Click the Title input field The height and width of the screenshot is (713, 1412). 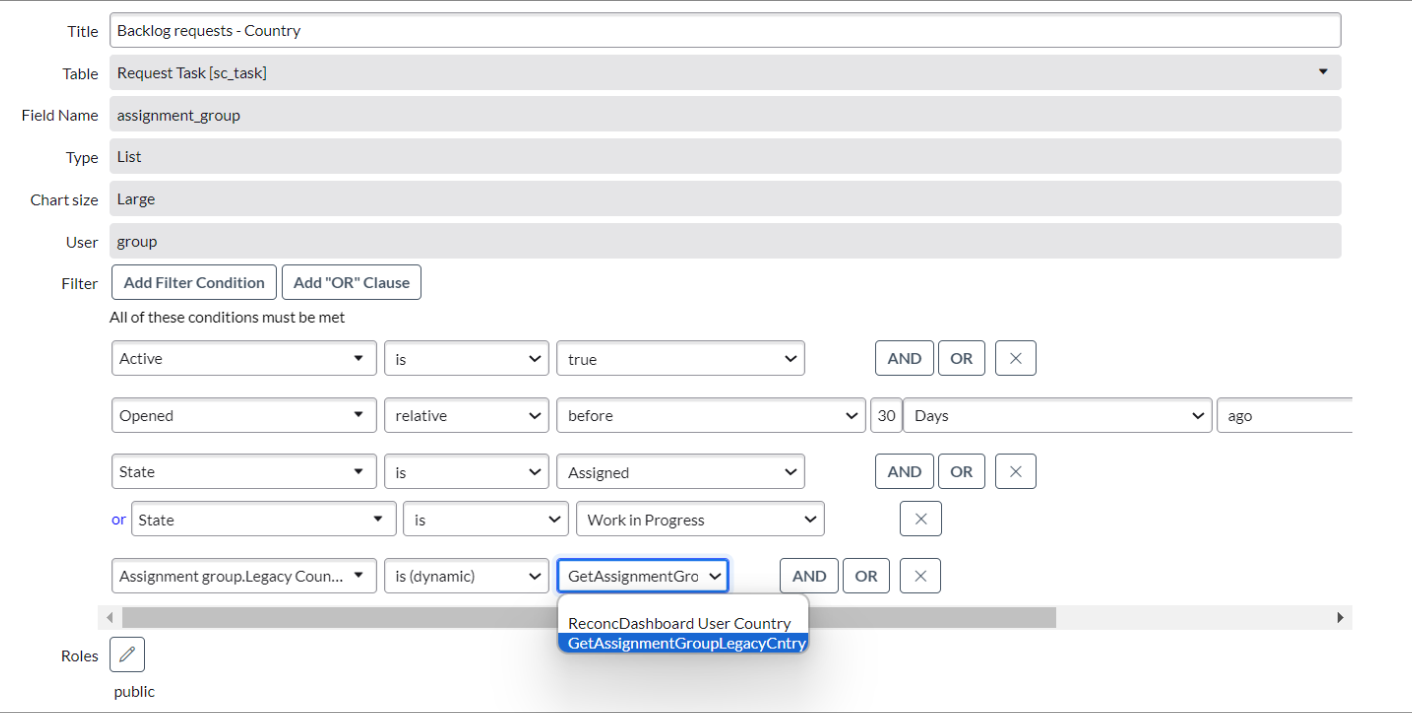point(725,30)
